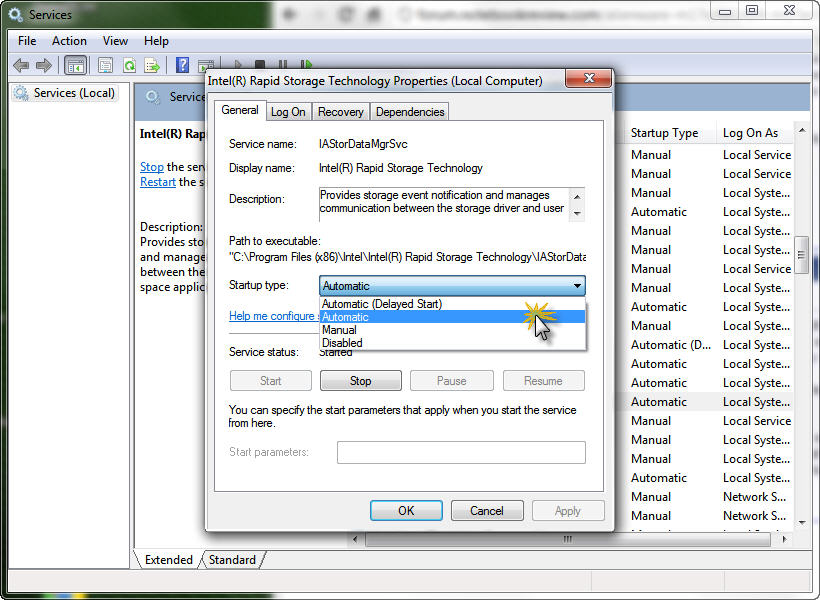Refresh the services list with the toolbar icon
The width and height of the screenshot is (820, 600).
[129, 65]
